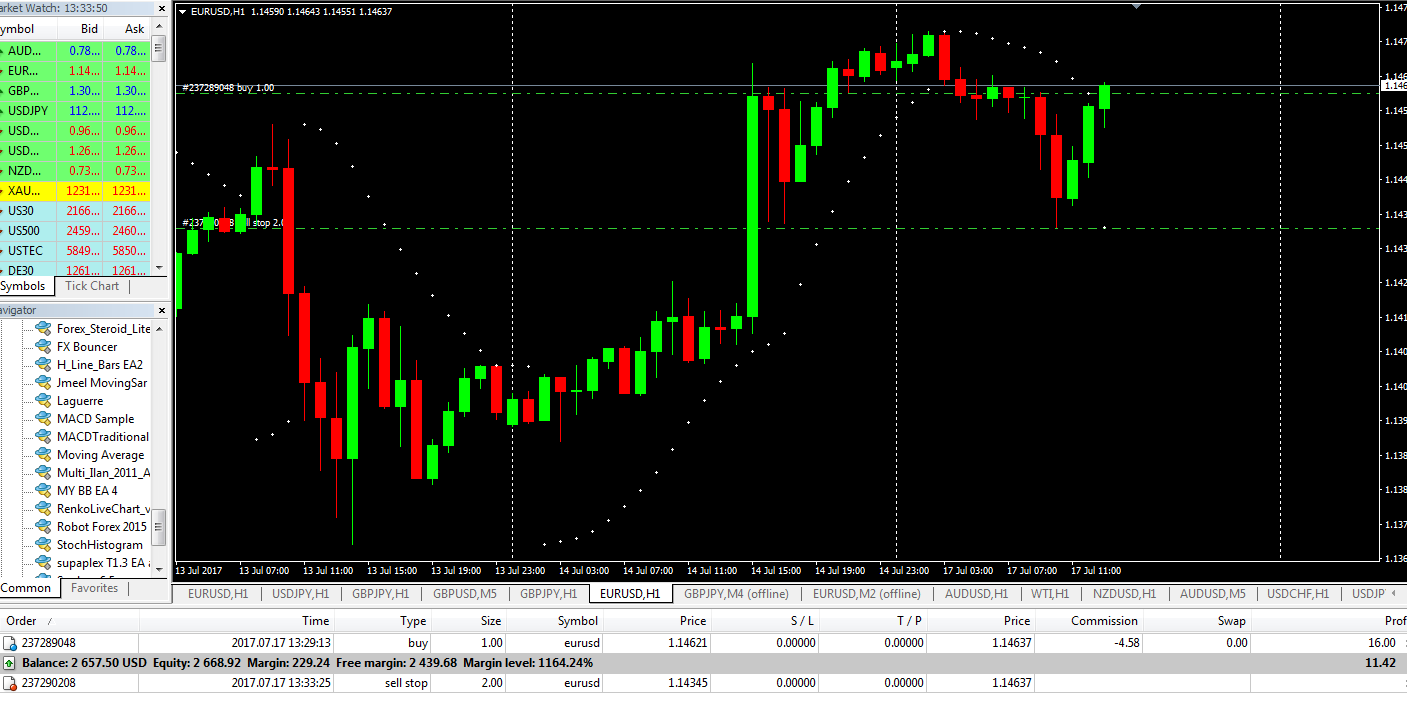Select the Forex_Steroid_Lite expert advisor icon
The width and height of the screenshot is (1407, 703).
click(x=43, y=328)
